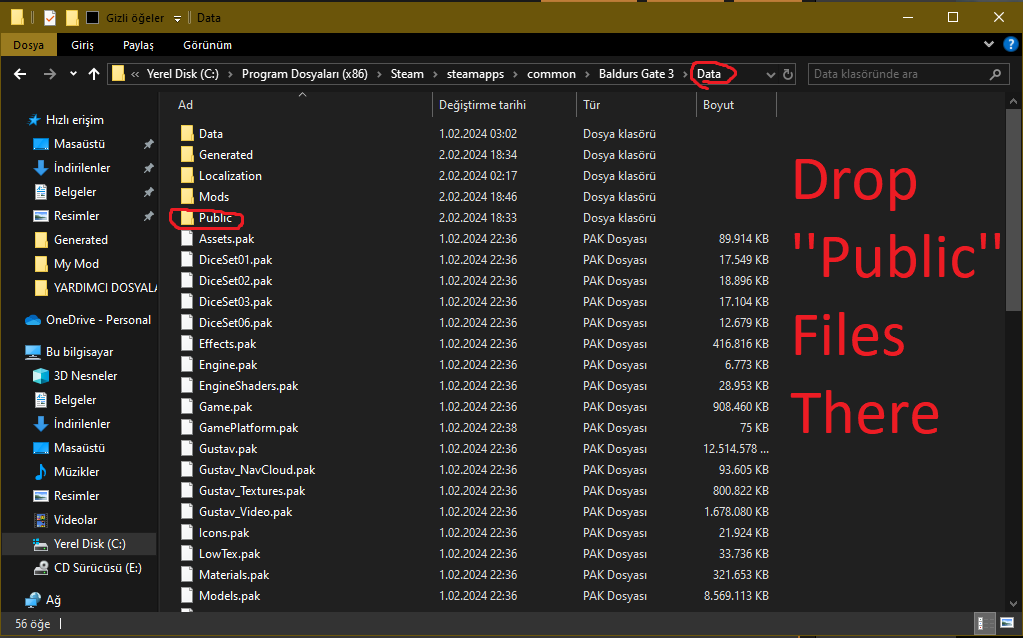The height and width of the screenshot is (638, 1023).
Task: Select the Data folder icon in list
Action: 187,134
